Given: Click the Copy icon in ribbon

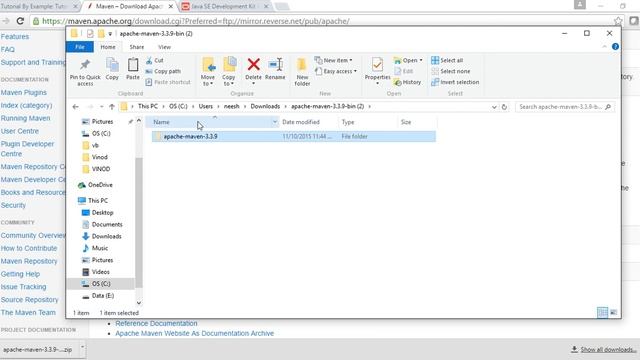Looking at the screenshot, I should tap(112, 69).
